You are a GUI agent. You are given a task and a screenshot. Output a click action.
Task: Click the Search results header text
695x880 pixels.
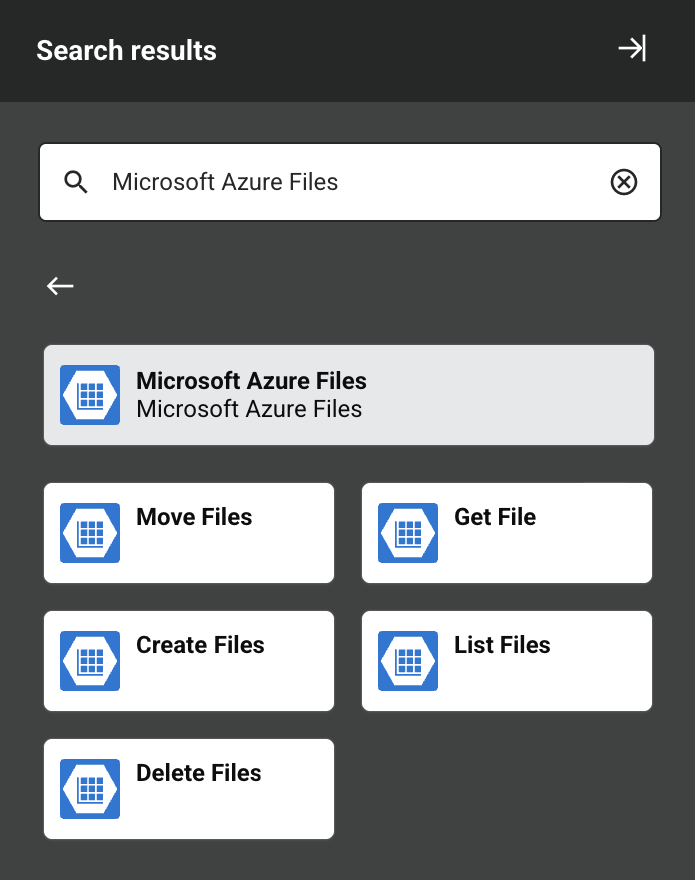coord(126,50)
